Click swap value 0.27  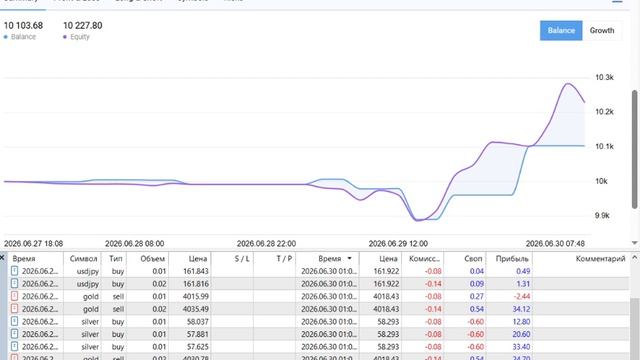pyautogui.click(x=477, y=296)
